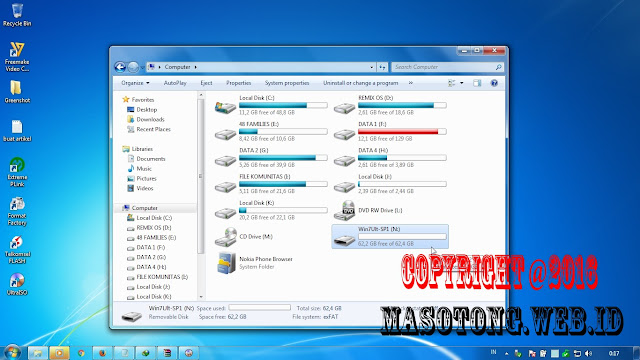
Task: Open Properties from the toolbar
Action: pos(238,83)
